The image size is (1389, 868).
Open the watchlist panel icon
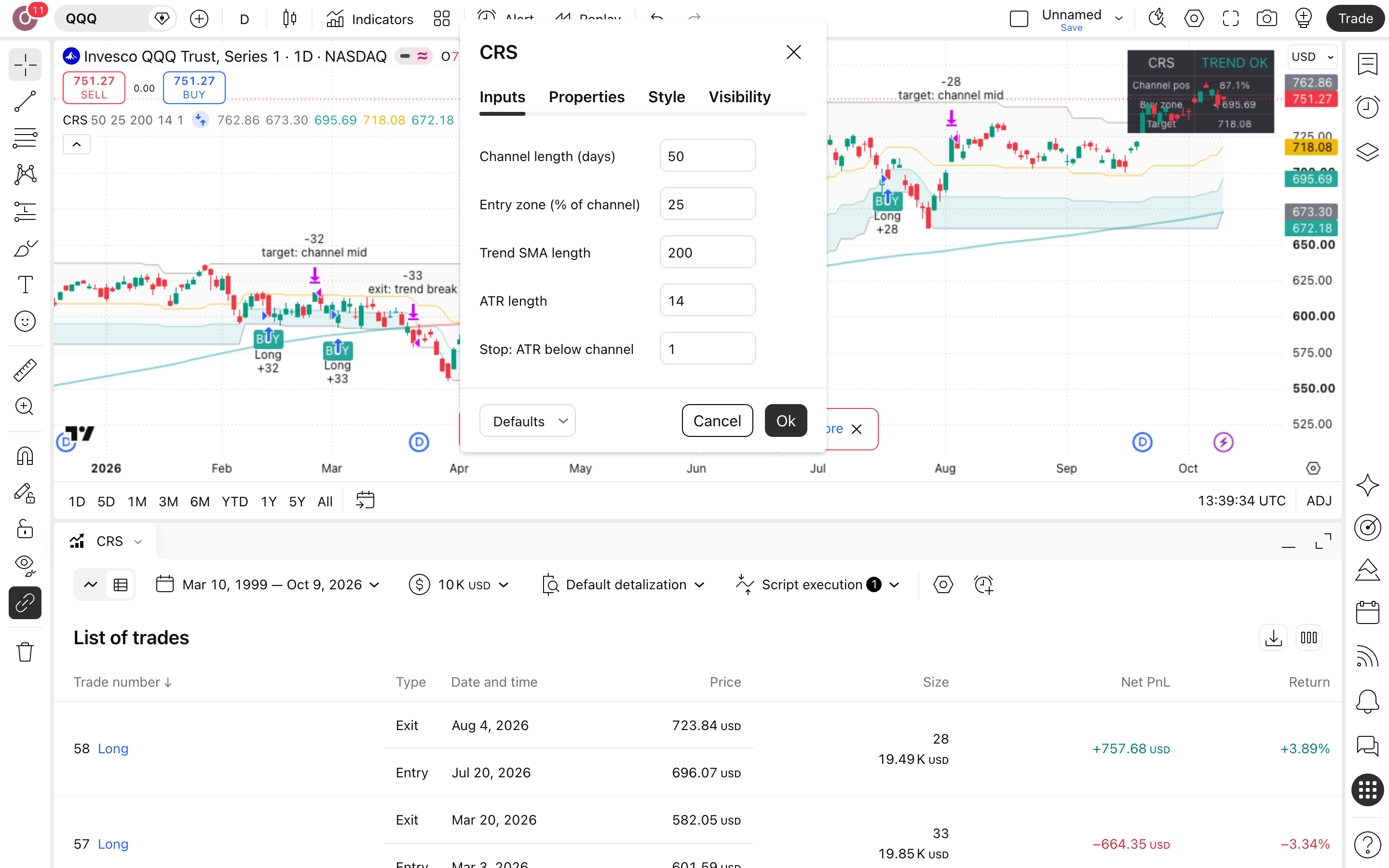pyautogui.click(x=1367, y=64)
